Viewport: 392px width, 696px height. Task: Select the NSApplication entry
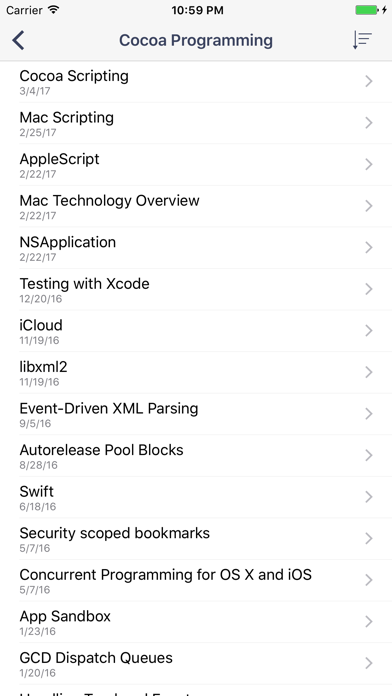tap(196, 248)
